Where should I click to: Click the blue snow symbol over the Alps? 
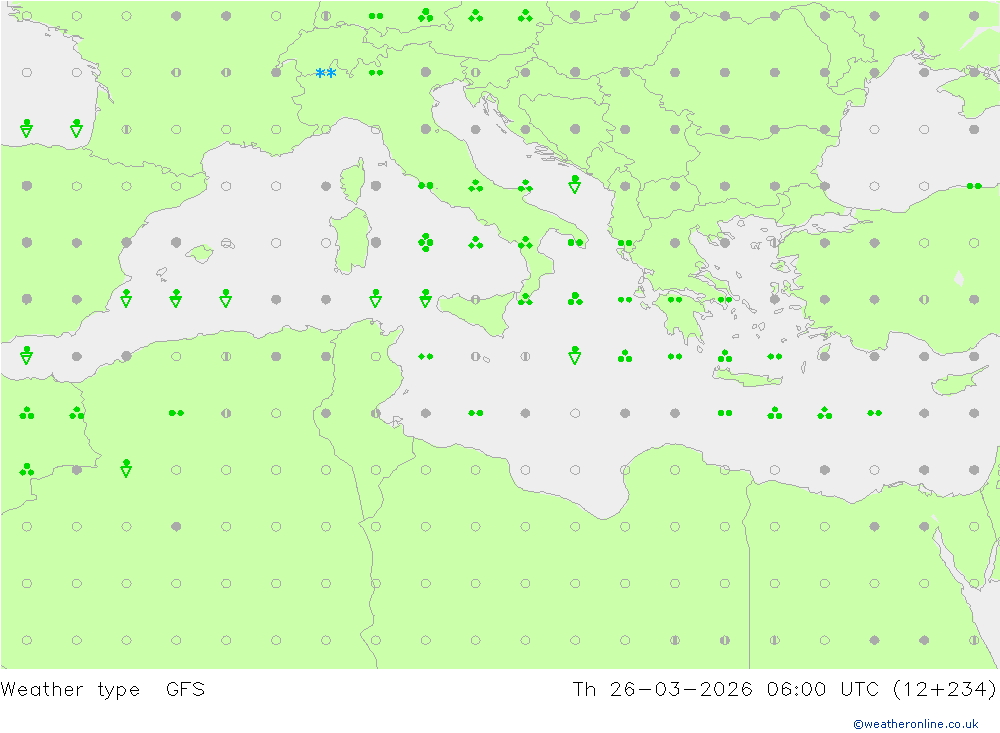click(x=325, y=73)
